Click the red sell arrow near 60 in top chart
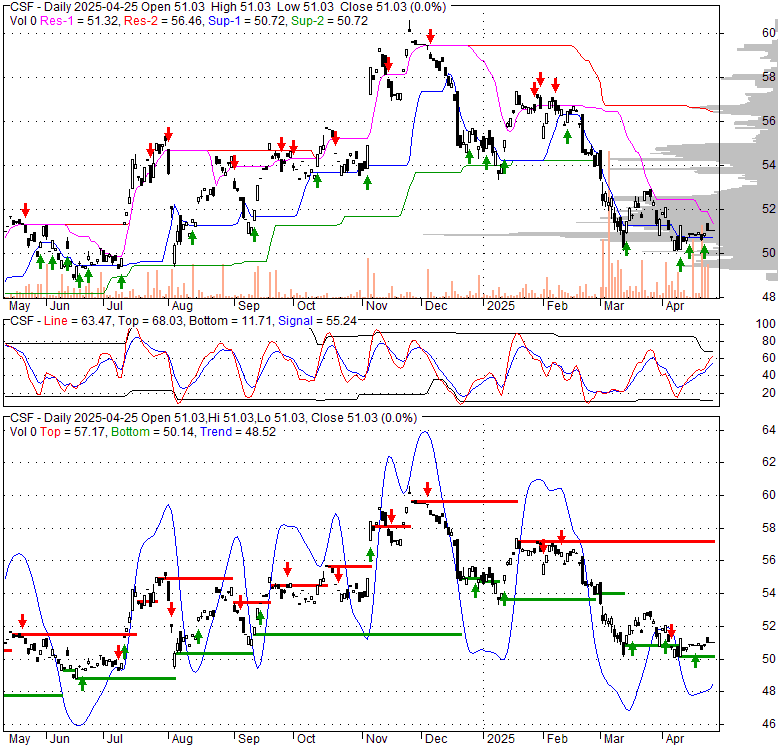 (x=431, y=35)
